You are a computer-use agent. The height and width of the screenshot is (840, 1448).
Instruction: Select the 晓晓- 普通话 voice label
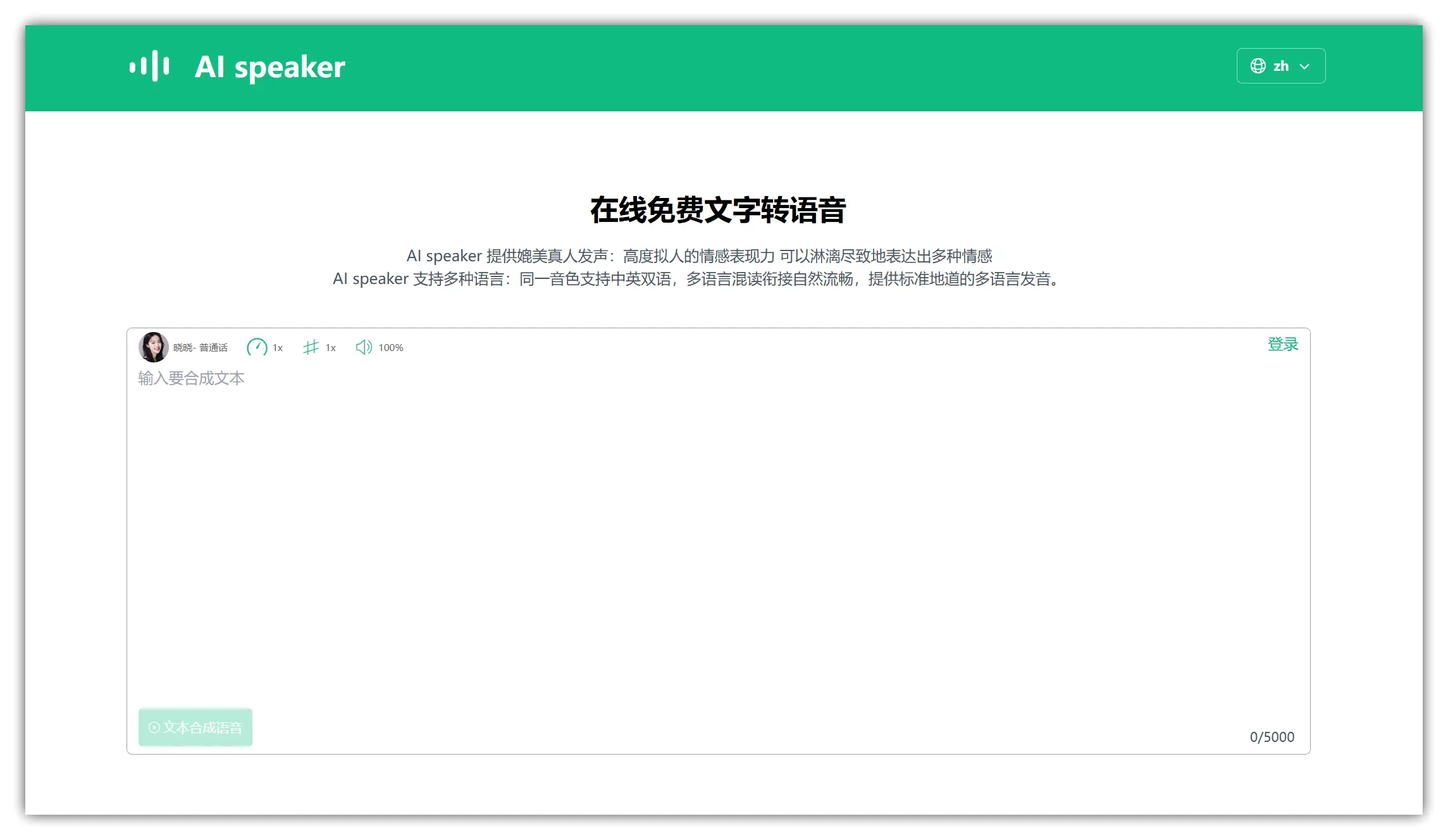tap(200, 347)
